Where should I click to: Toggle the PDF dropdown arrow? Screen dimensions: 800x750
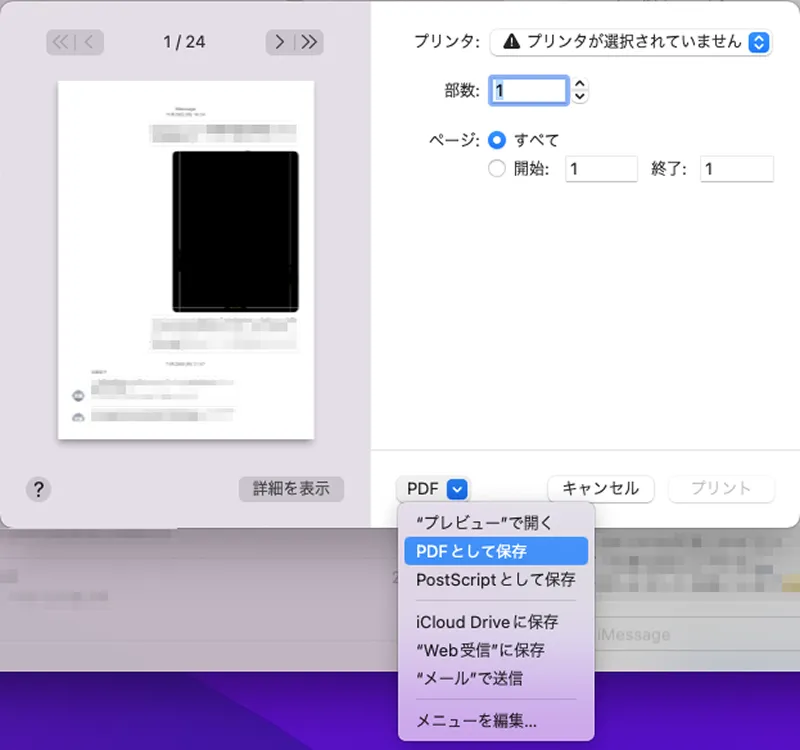[x=457, y=489]
